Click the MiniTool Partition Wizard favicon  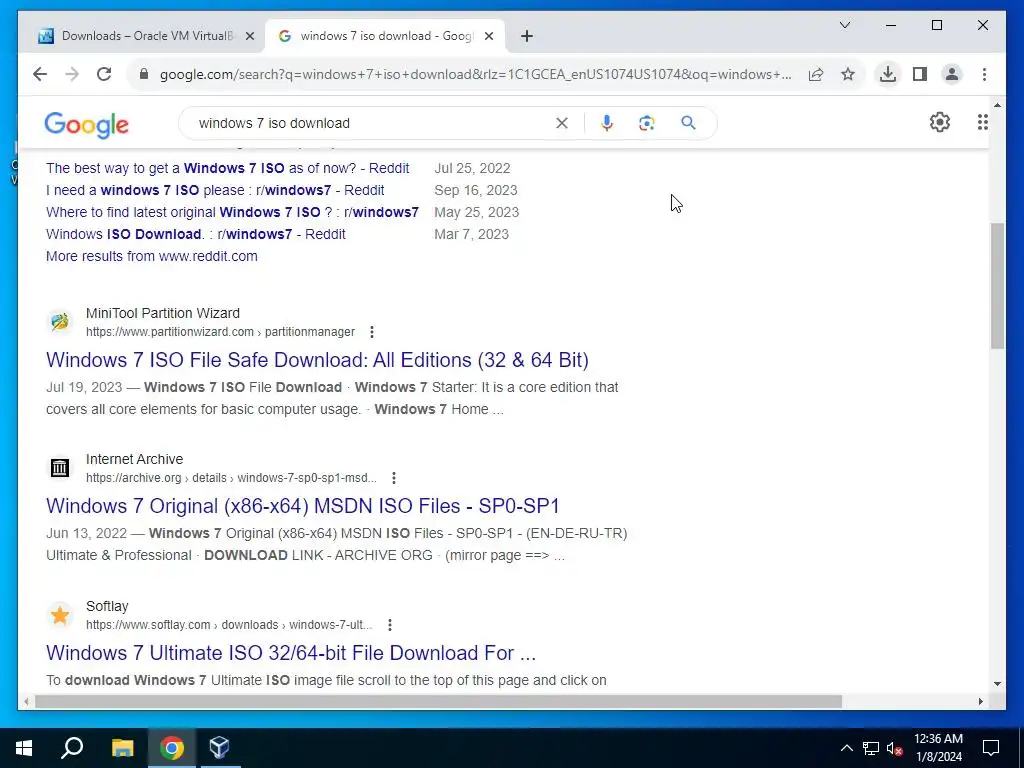click(x=60, y=322)
